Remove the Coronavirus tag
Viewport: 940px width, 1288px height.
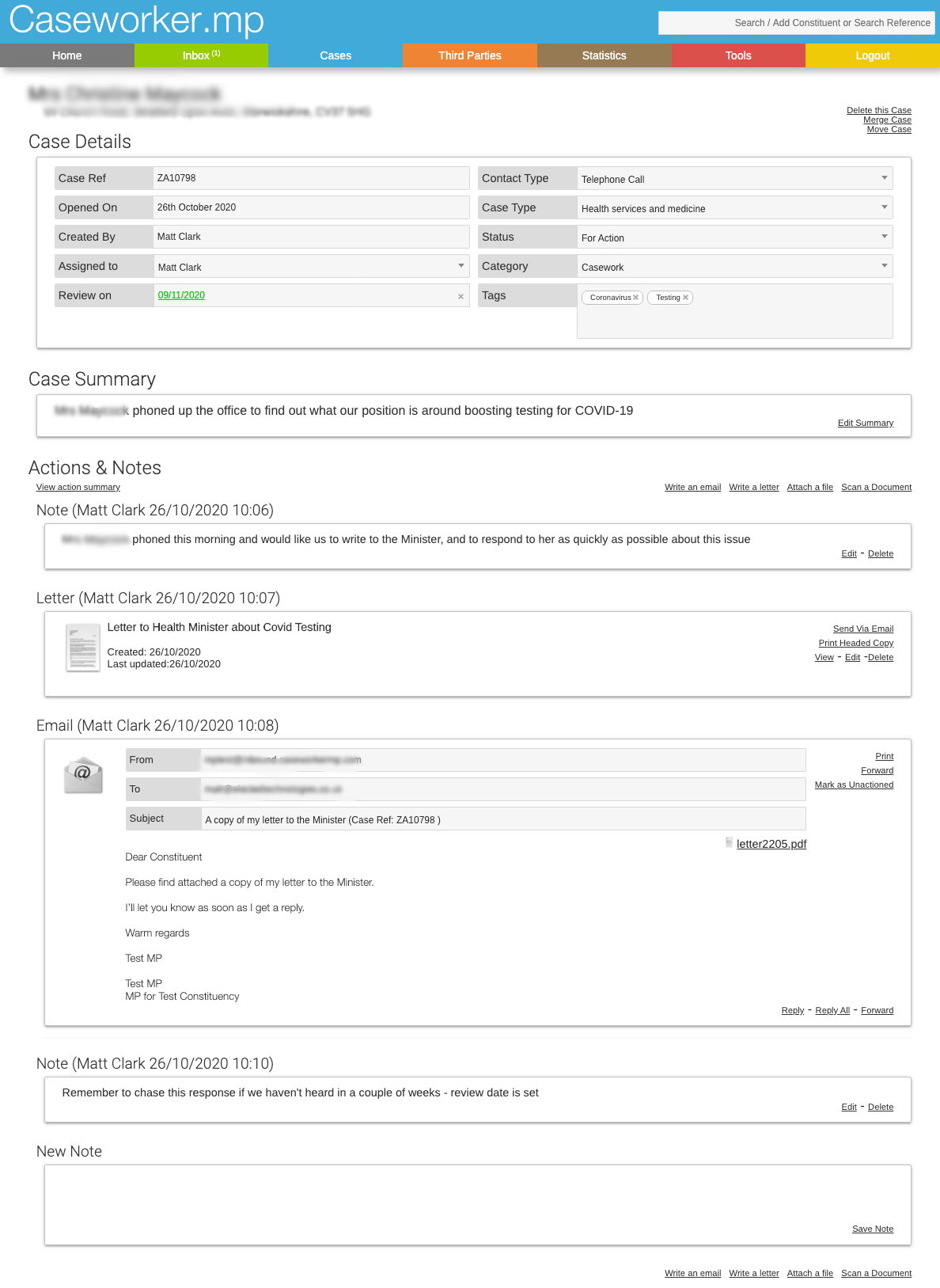pos(635,298)
